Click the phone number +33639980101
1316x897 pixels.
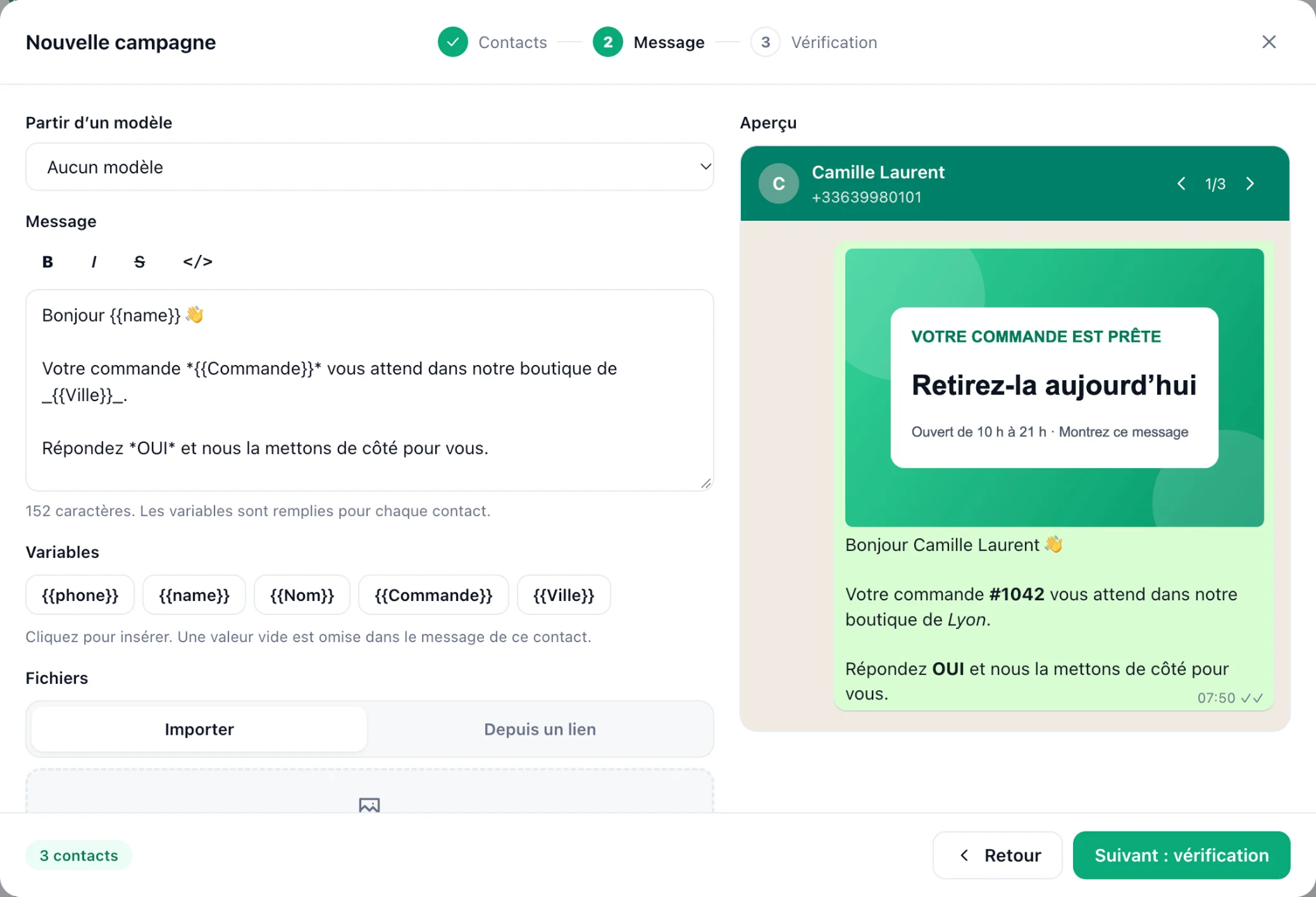coord(866,197)
